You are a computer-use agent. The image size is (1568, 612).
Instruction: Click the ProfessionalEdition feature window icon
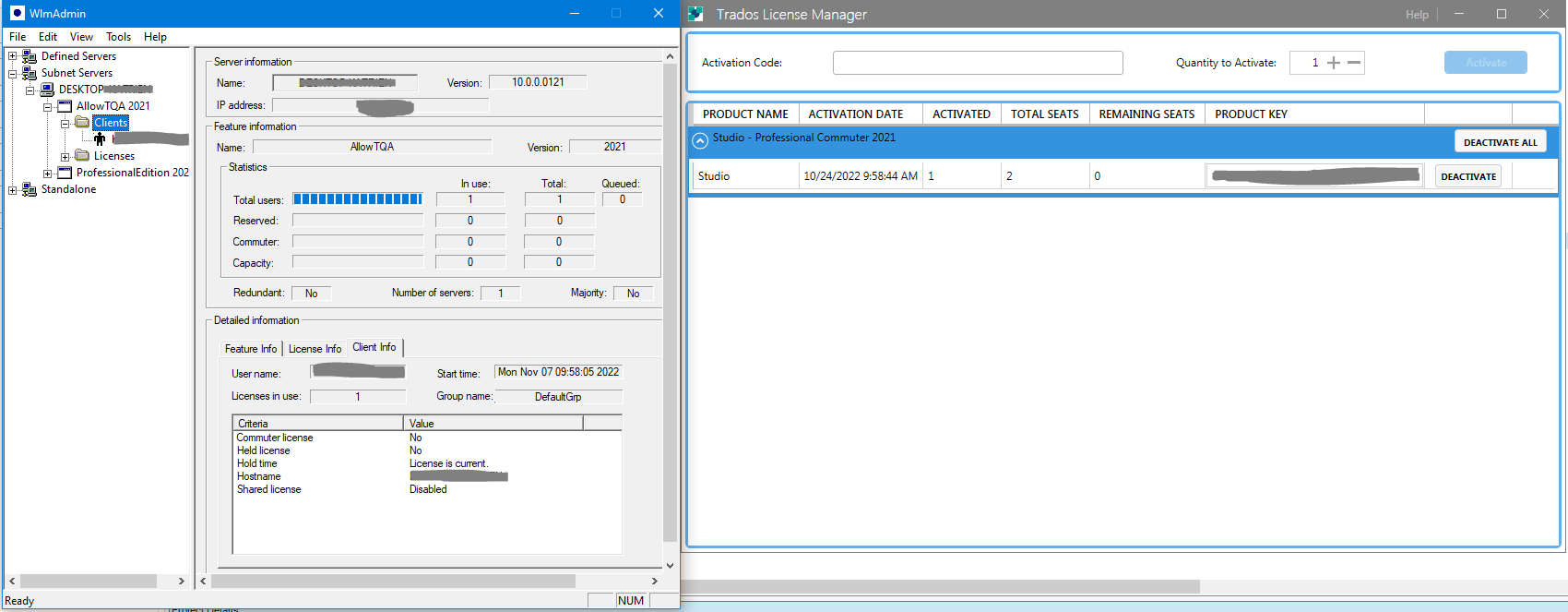tap(65, 173)
